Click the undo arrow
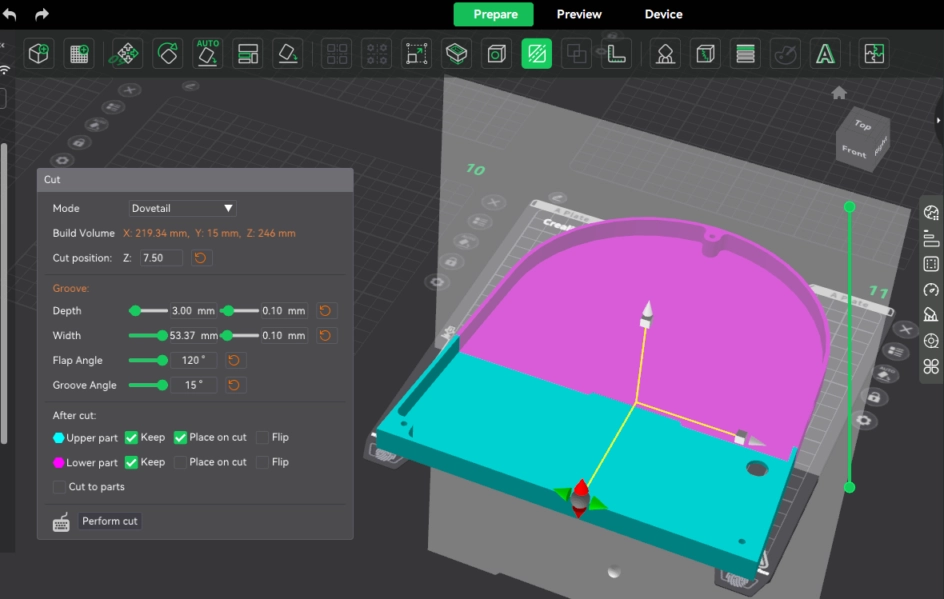This screenshot has width=944, height=599. 9,14
